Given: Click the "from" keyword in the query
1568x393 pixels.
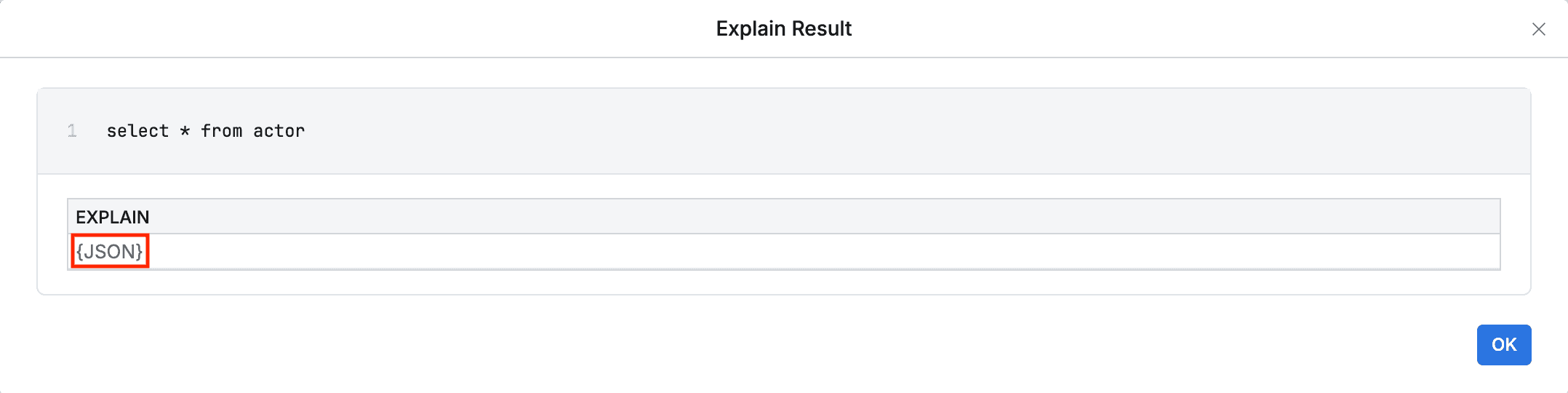Looking at the screenshot, I should (x=221, y=131).
